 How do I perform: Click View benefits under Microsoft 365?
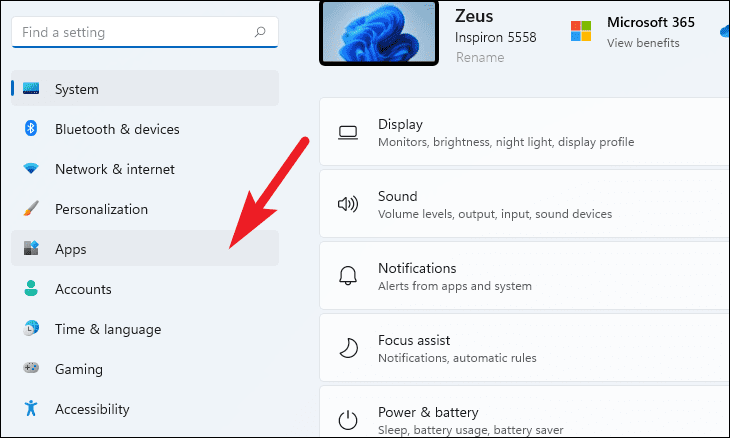[643, 43]
